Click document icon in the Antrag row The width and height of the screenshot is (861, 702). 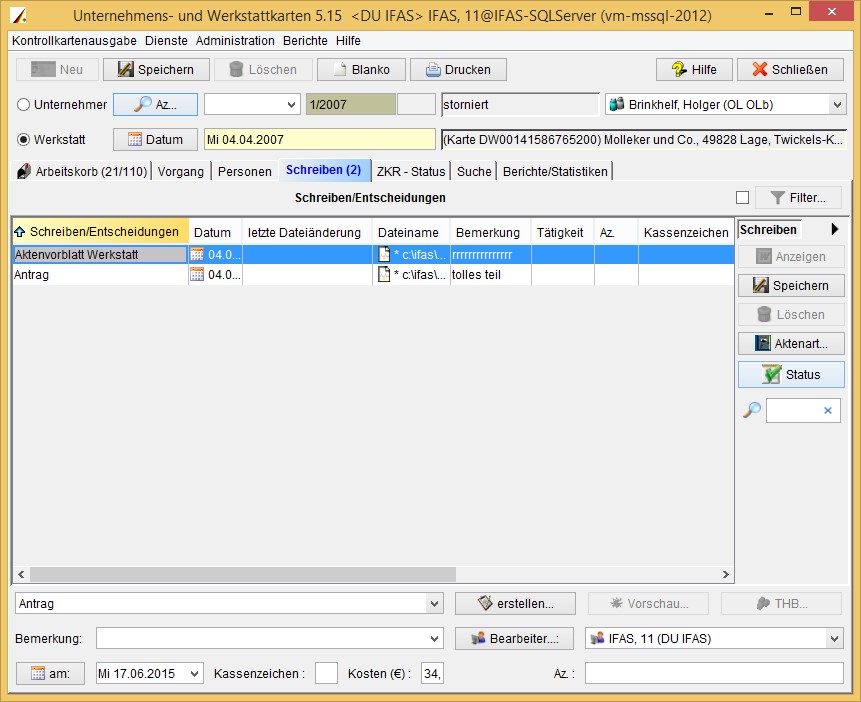pyautogui.click(x=384, y=274)
